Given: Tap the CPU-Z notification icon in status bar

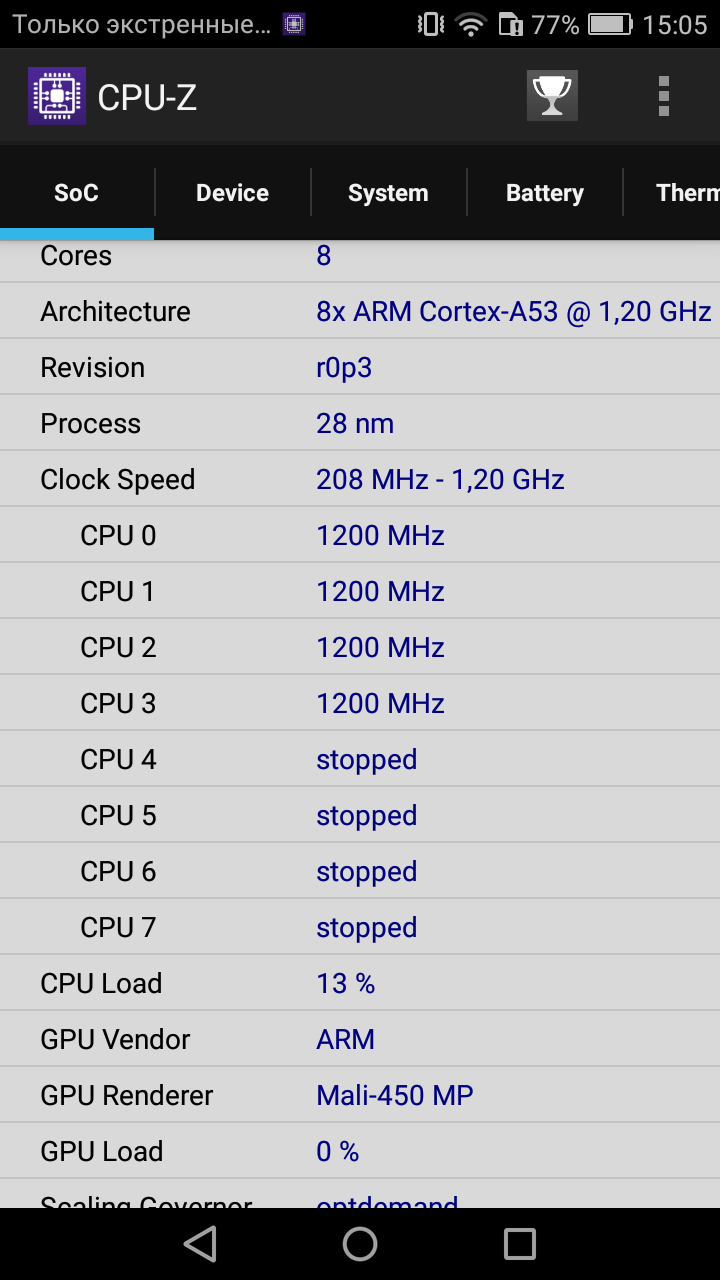Looking at the screenshot, I should [293, 24].
